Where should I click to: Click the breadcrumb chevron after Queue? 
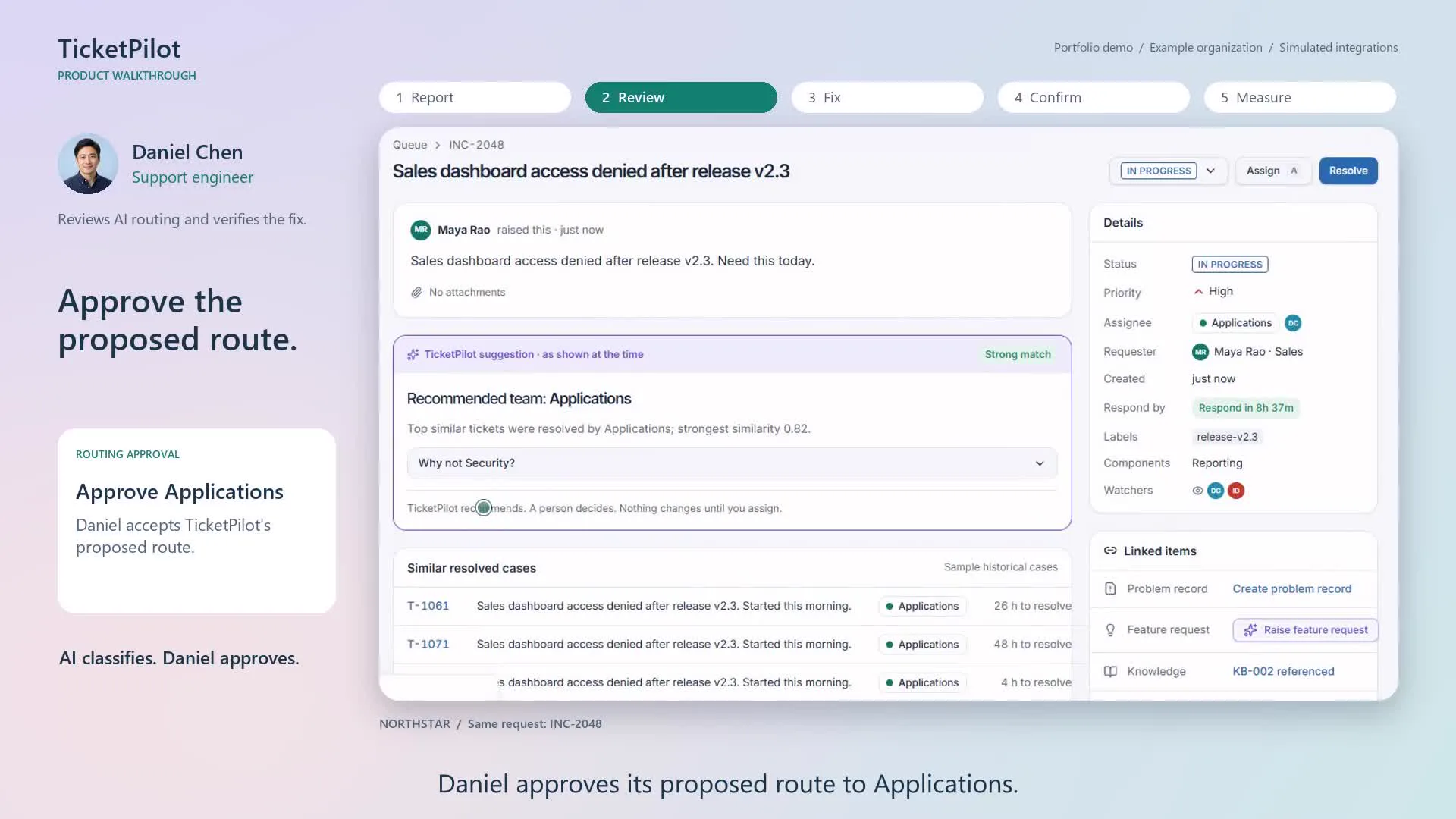tap(438, 145)
